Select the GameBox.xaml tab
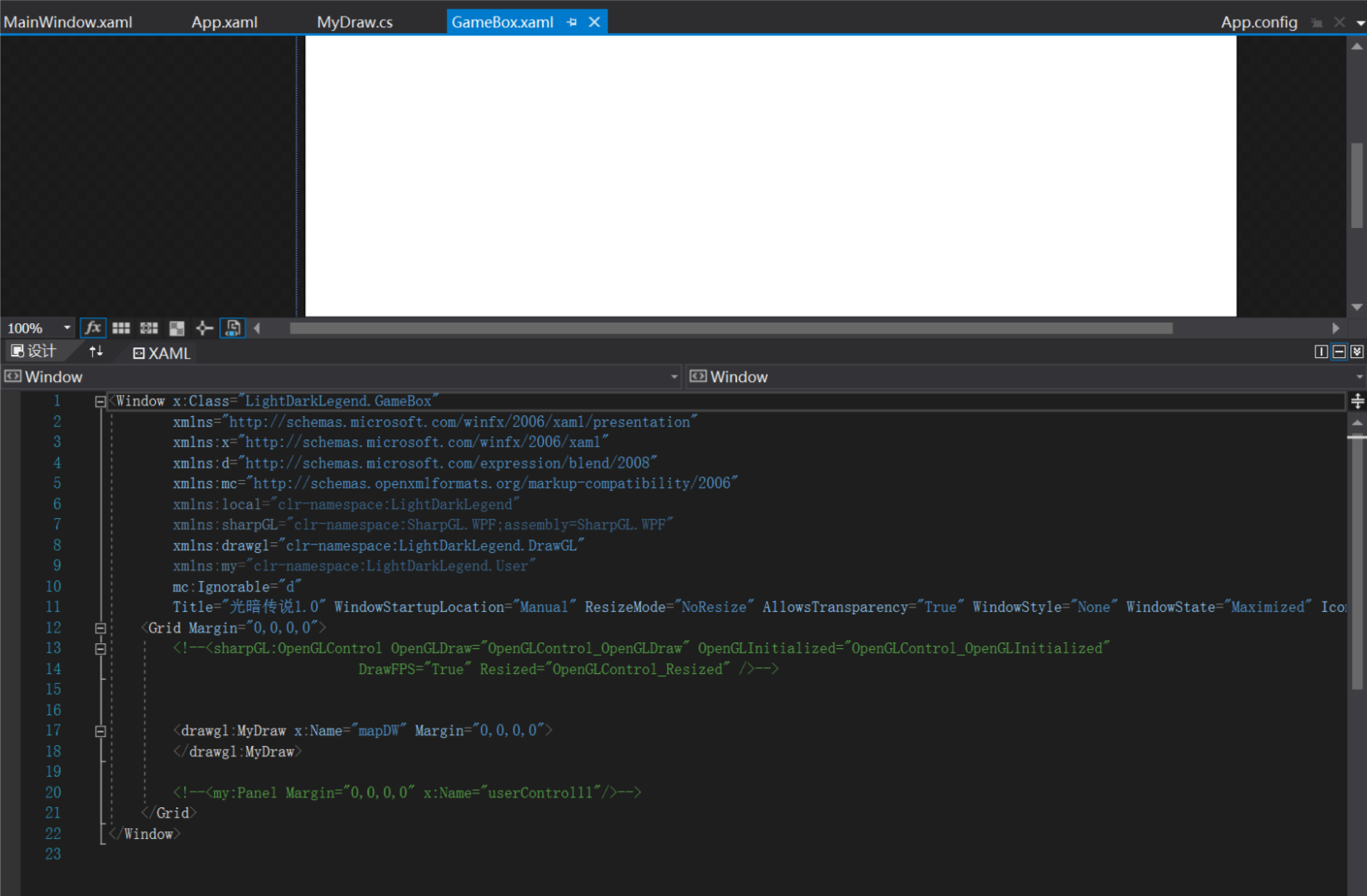 tap(502, 22)
